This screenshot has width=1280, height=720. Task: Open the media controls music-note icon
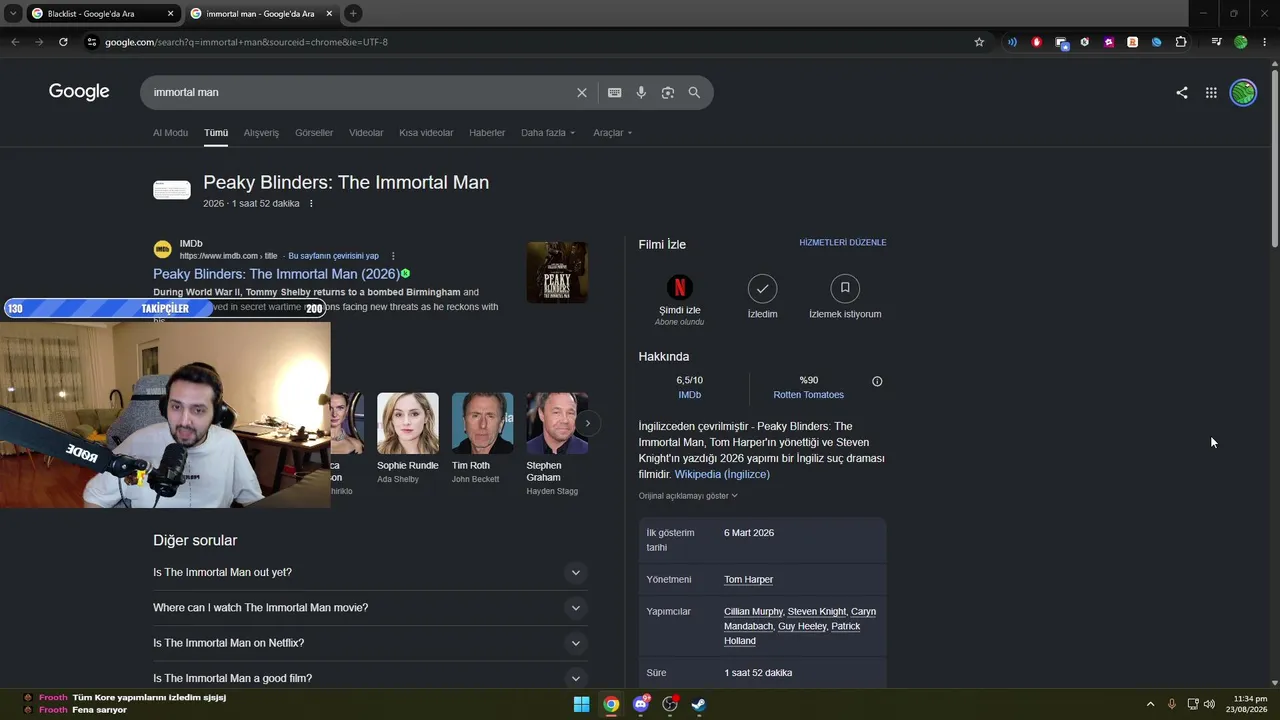tap(1216, 42)
